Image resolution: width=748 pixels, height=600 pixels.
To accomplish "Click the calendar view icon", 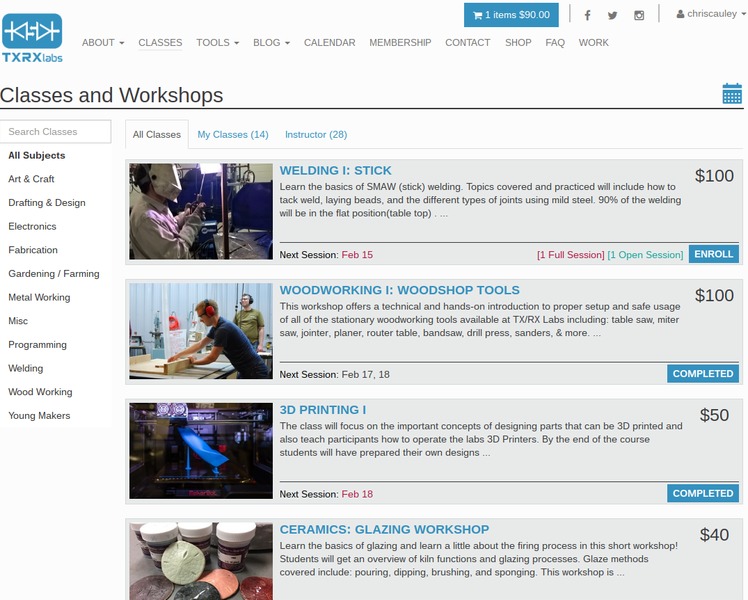I will (732, 94).
